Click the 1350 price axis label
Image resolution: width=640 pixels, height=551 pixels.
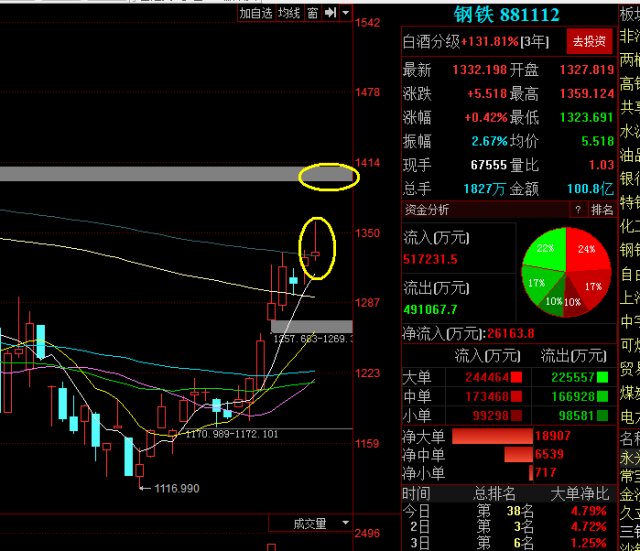[x=367, y=233]
